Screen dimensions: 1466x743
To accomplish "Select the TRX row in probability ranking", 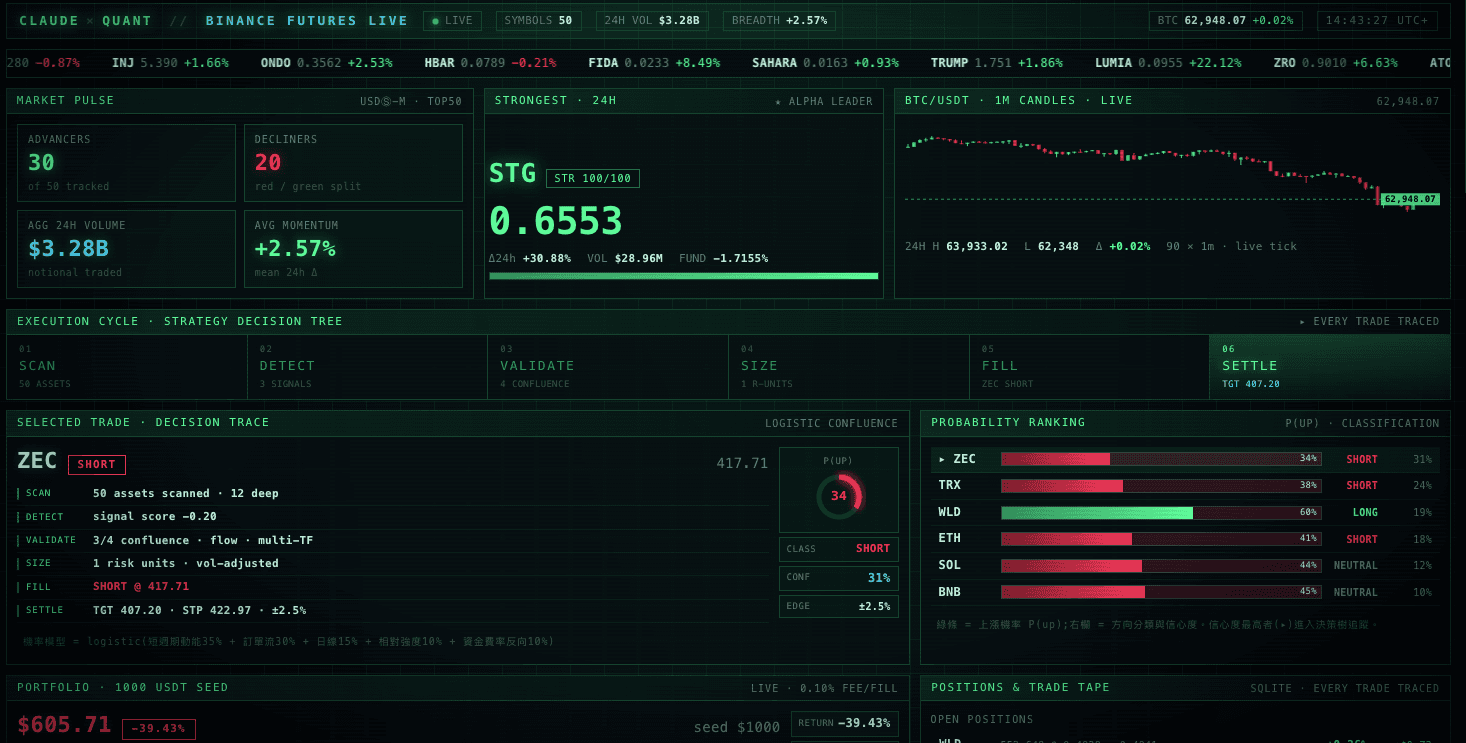I will (1185, 485).
